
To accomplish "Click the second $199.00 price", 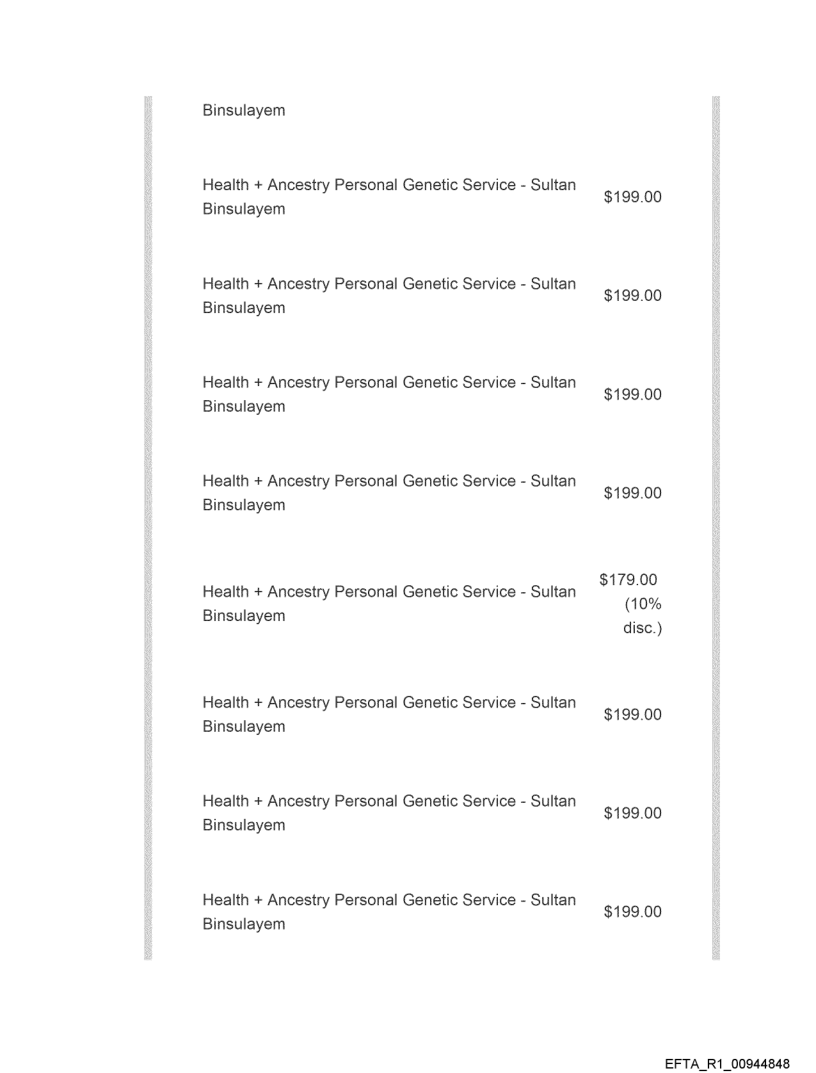I will (x=632, y=296).
